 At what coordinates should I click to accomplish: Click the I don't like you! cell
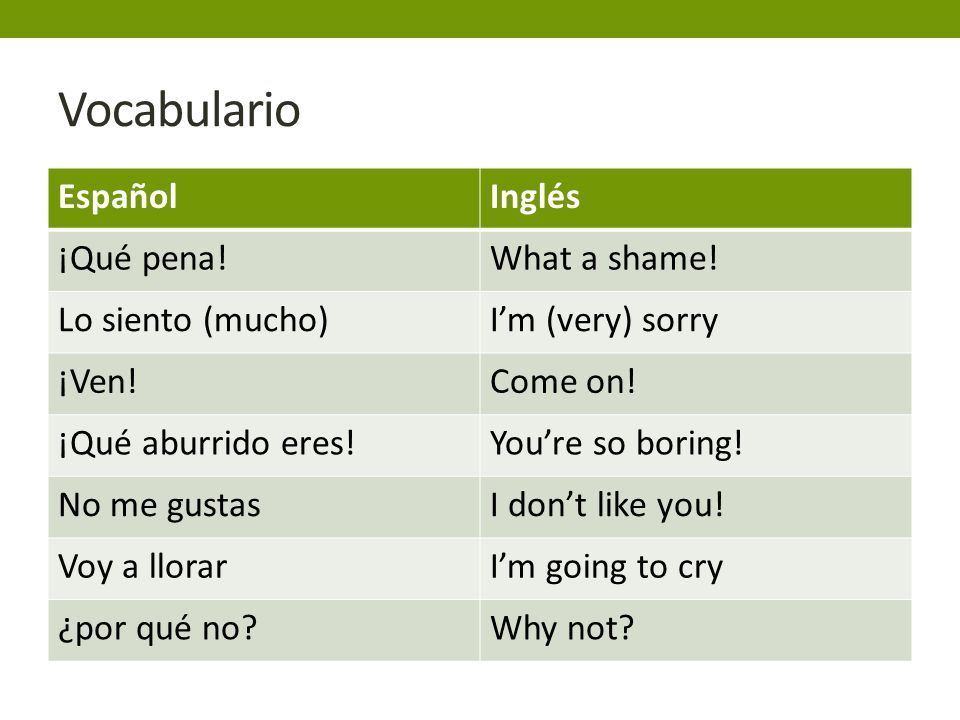(x=696, y=507)
